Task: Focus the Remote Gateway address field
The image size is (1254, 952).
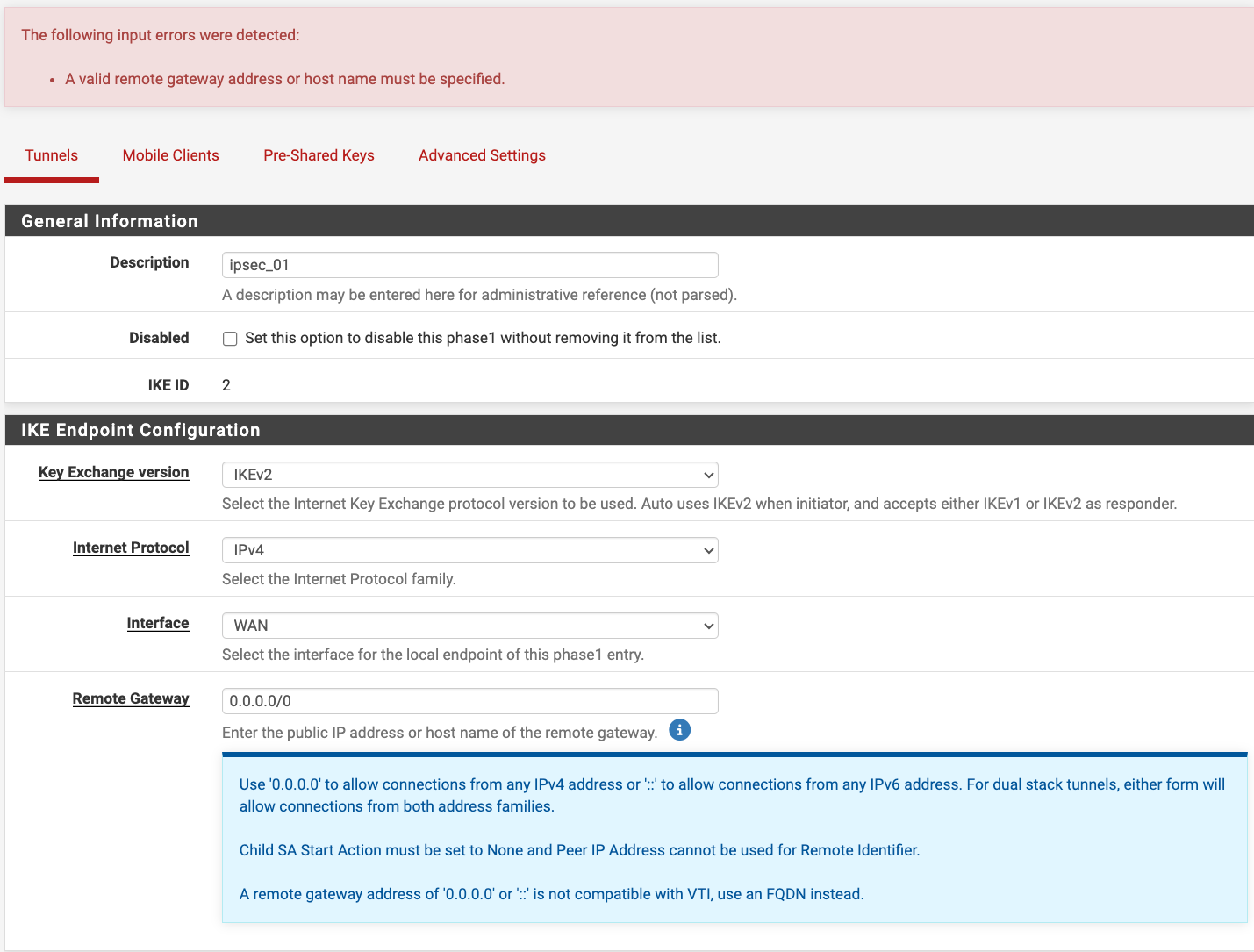Action: click(469, 701)
